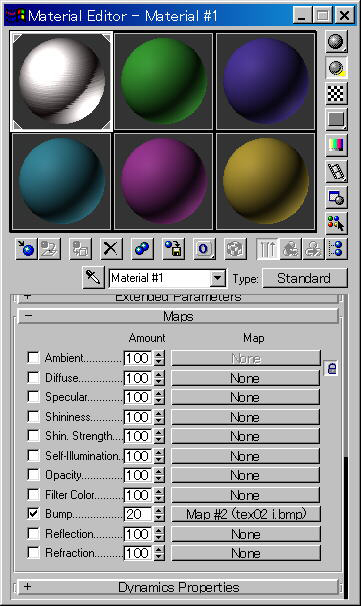Image resolution: width=361 pixels, height=606 pixels.
Task: Open the Material/Map Navigator icon
Action: pos(336,249)
